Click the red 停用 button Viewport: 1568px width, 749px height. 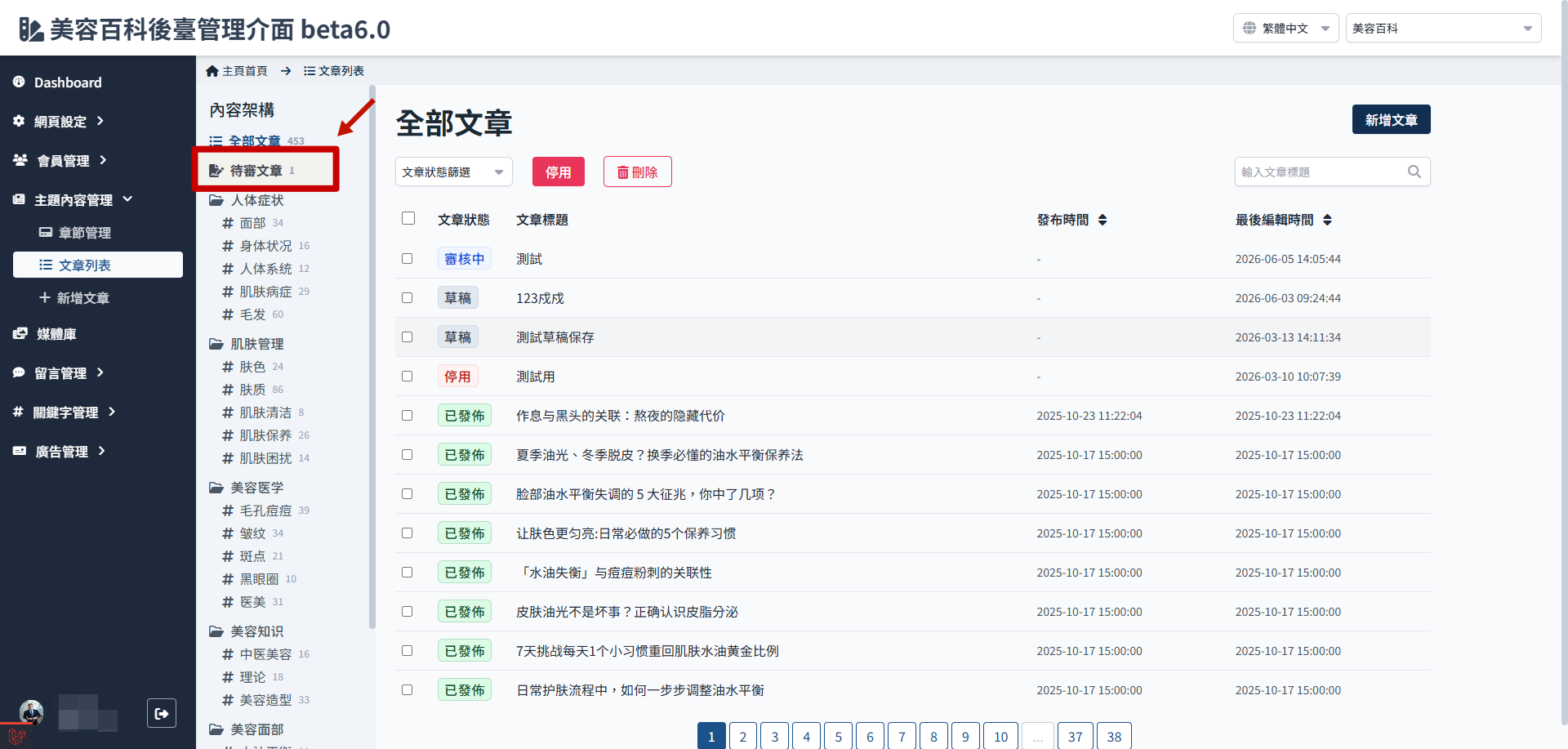559,172
